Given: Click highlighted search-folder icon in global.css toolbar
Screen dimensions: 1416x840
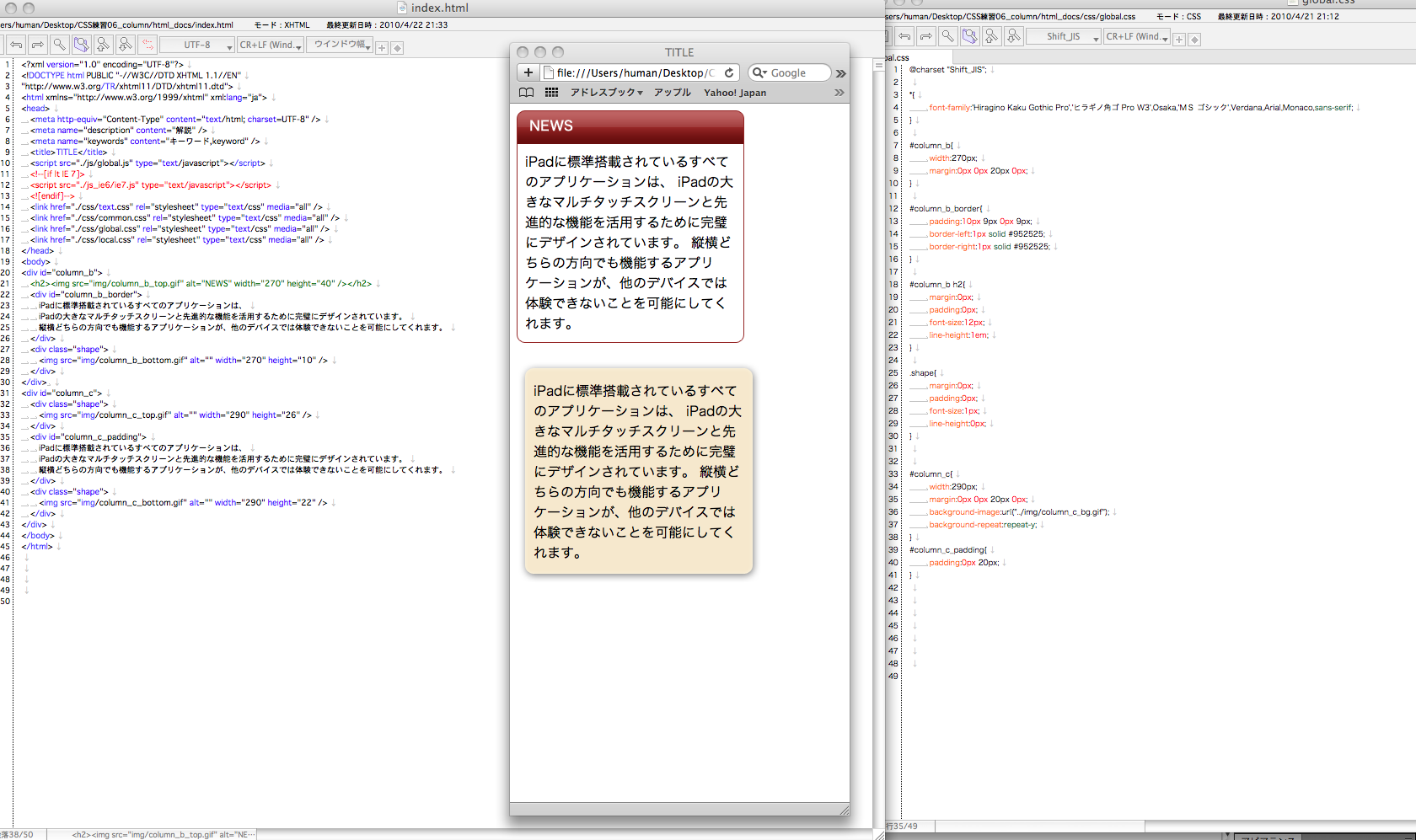Looking at the screenshot, I should (970, 36).
